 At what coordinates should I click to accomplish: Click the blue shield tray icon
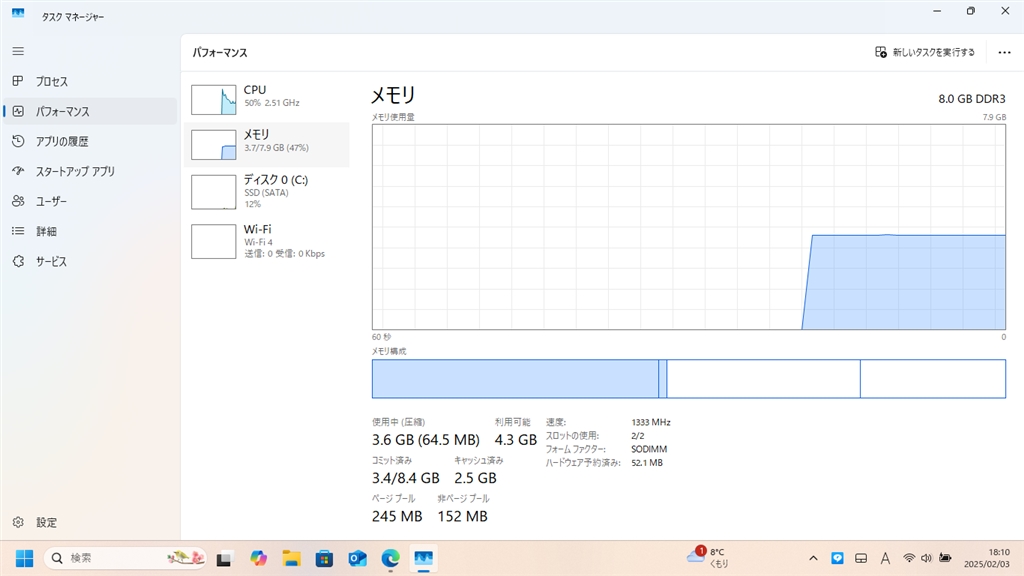837,558
